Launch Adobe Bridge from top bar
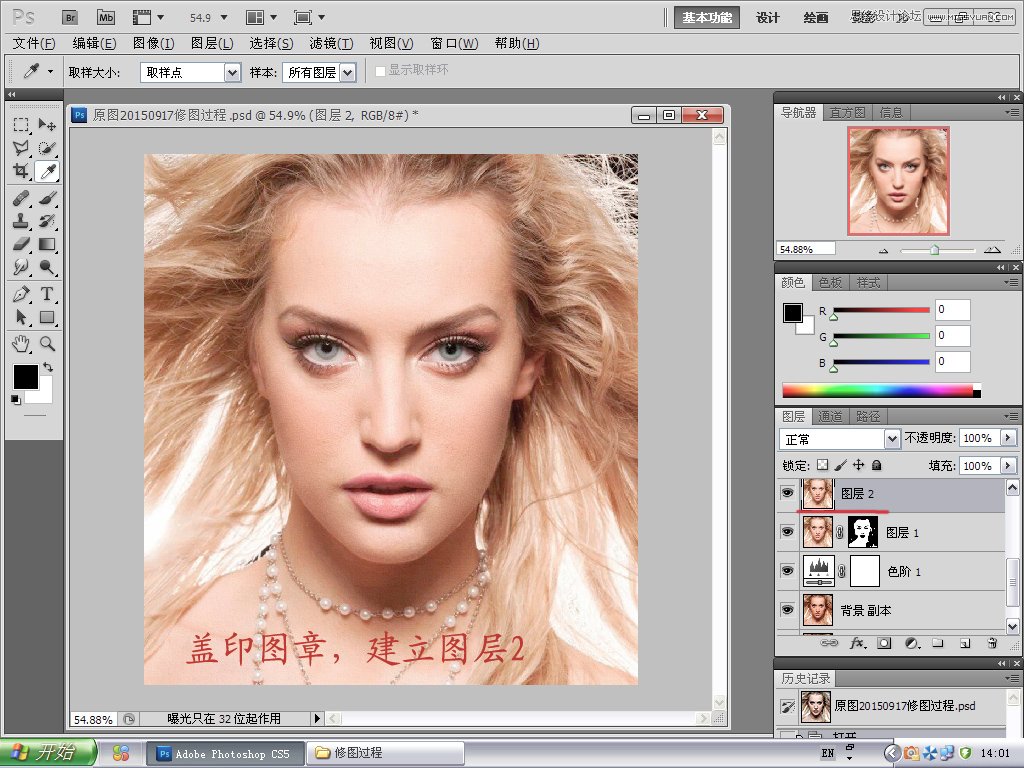The image size is (1024, 768). click(x=70, y=18)
